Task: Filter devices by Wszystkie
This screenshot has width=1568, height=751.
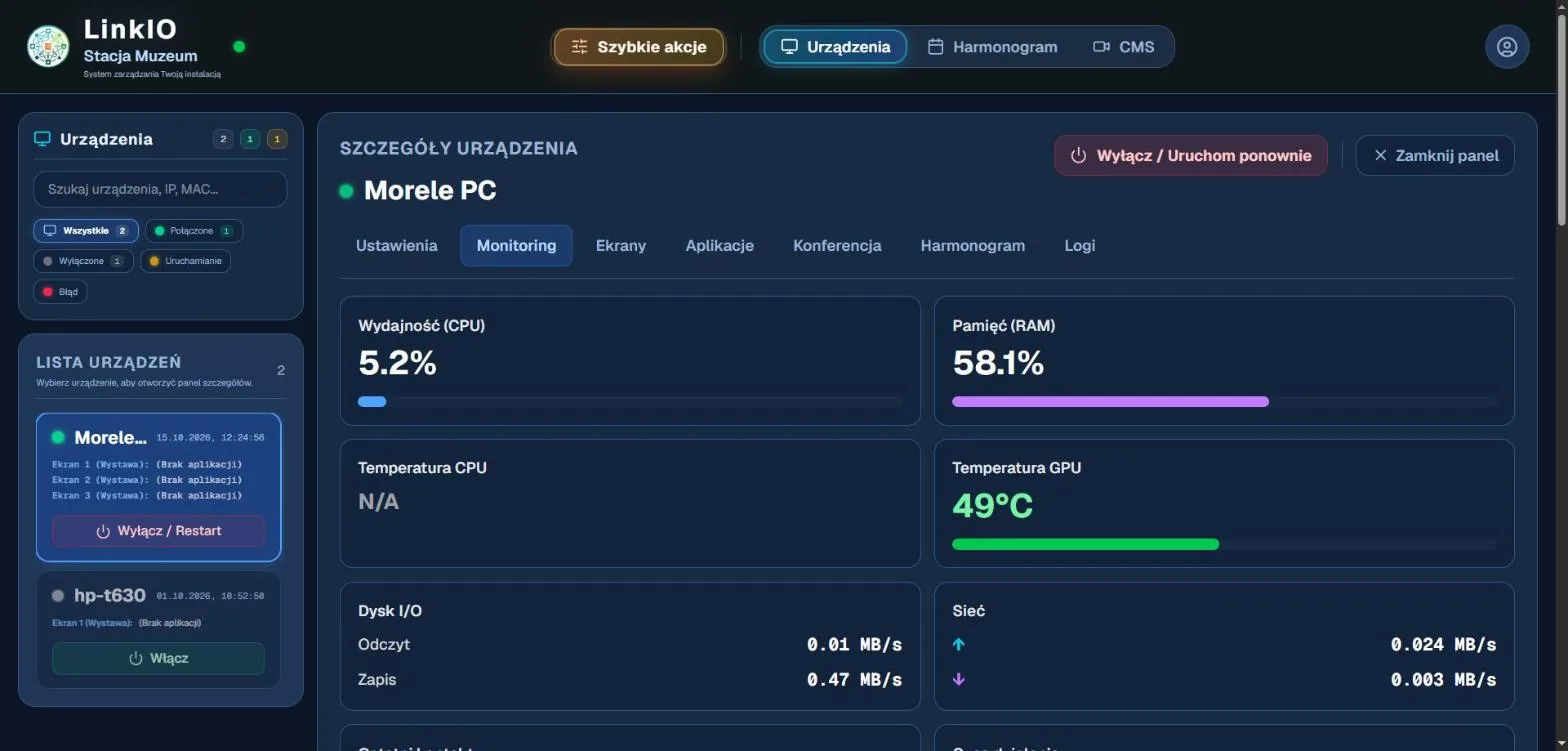Action: [x=86, y=231]
